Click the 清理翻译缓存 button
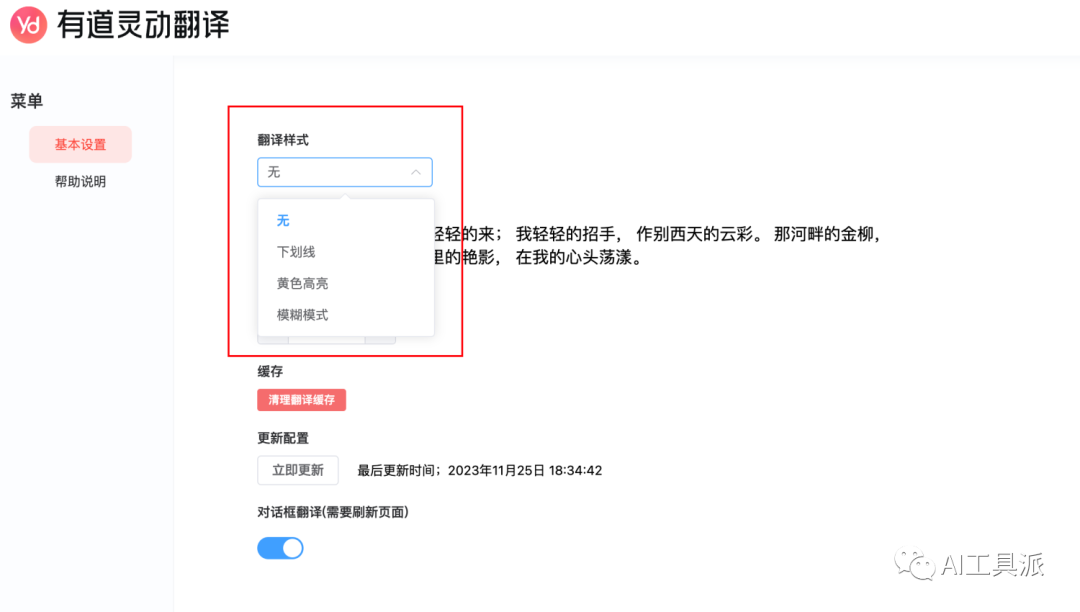 pos(302,400)
